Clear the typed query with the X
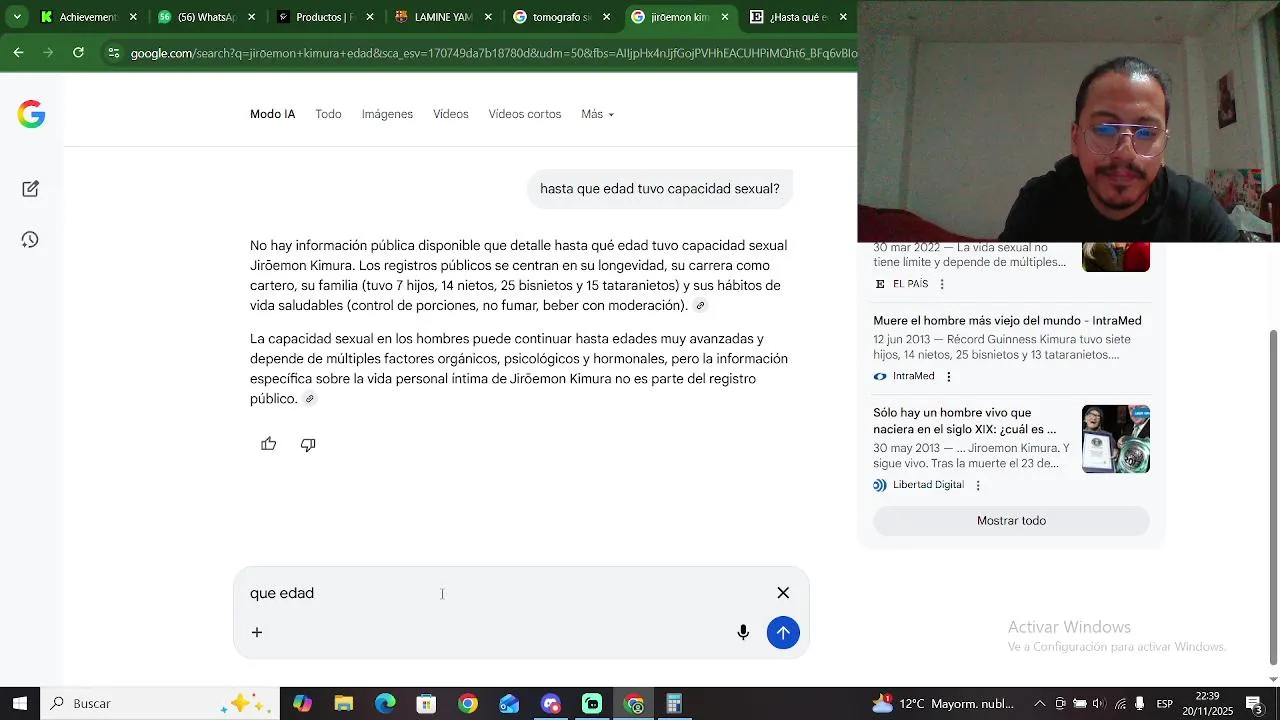 click(x=783, y=593)
